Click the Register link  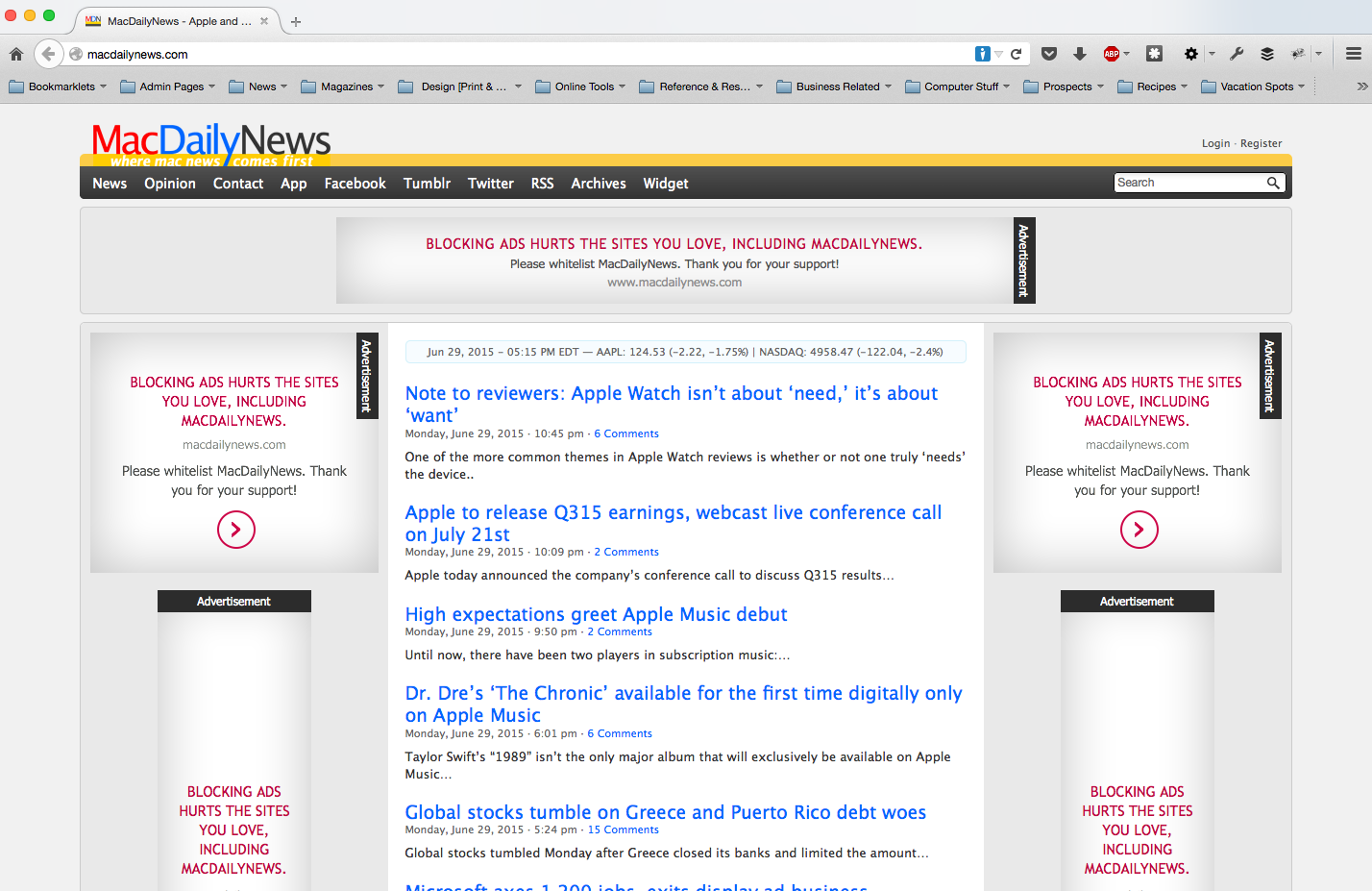coord(1261,143)
